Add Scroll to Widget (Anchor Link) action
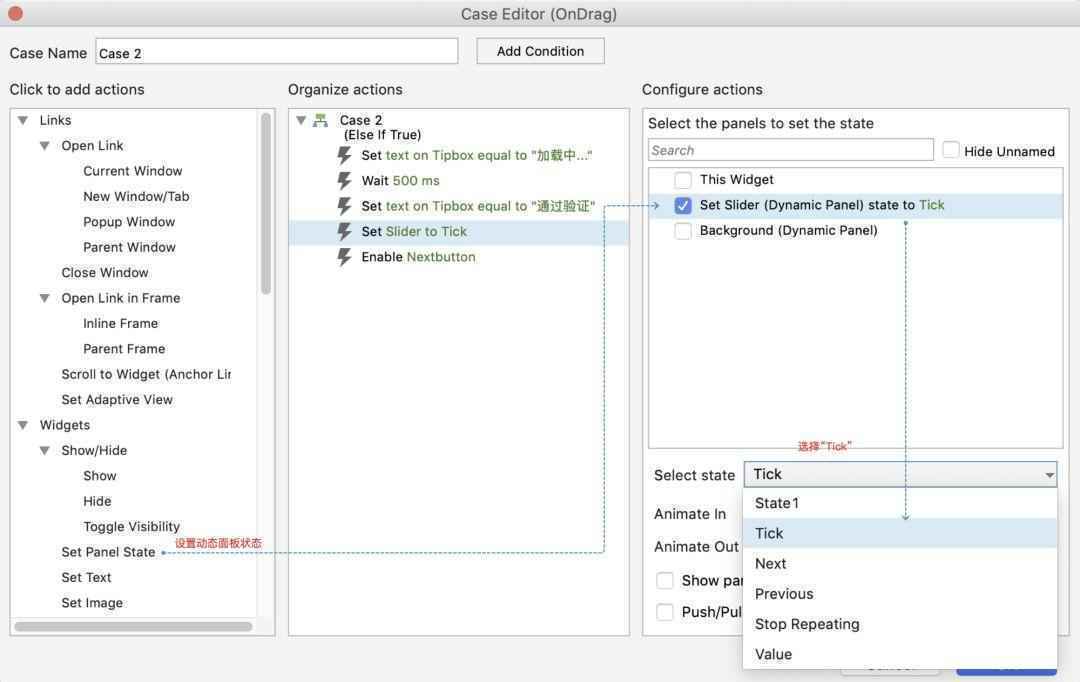This screenshot has height=682, width=1080. (x=146, y=375)
